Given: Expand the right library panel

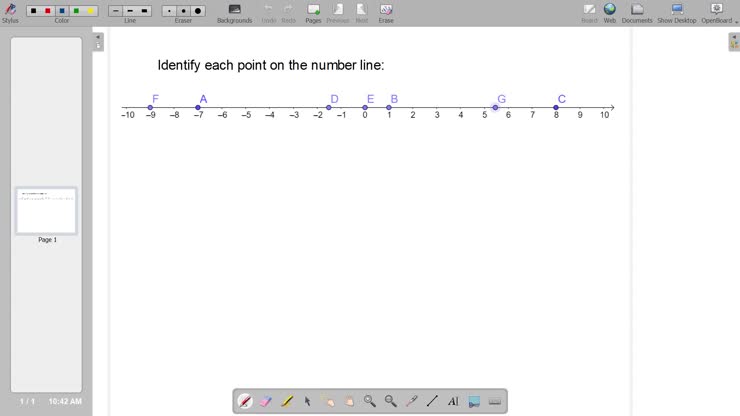Looking at the screenshot, I should [x=734, y=42].
